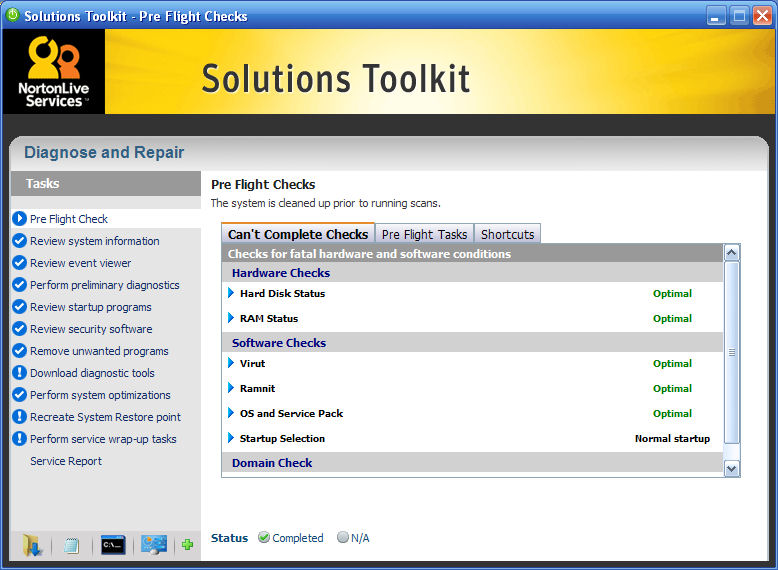Click checkmark icon beside Perform preliminary diagnostics
778x570 pixels.
(19, 285)
